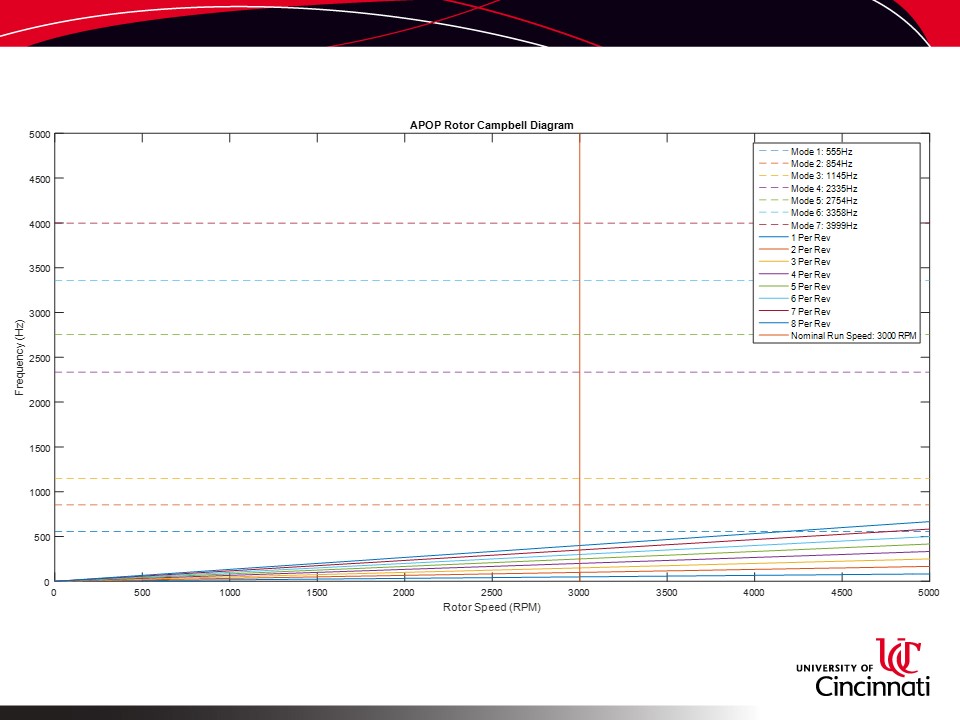Click the "4 Per Rev" legend entry
This screenshot has height=720, width=960.
[810, 274]
